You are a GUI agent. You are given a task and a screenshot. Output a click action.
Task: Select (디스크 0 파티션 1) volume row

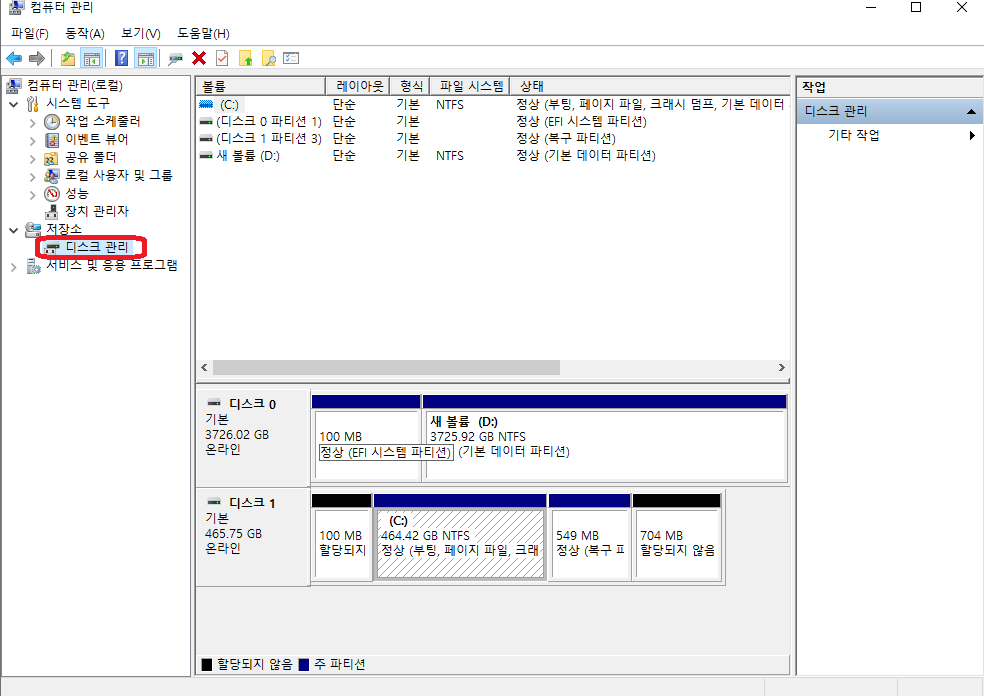493,121
